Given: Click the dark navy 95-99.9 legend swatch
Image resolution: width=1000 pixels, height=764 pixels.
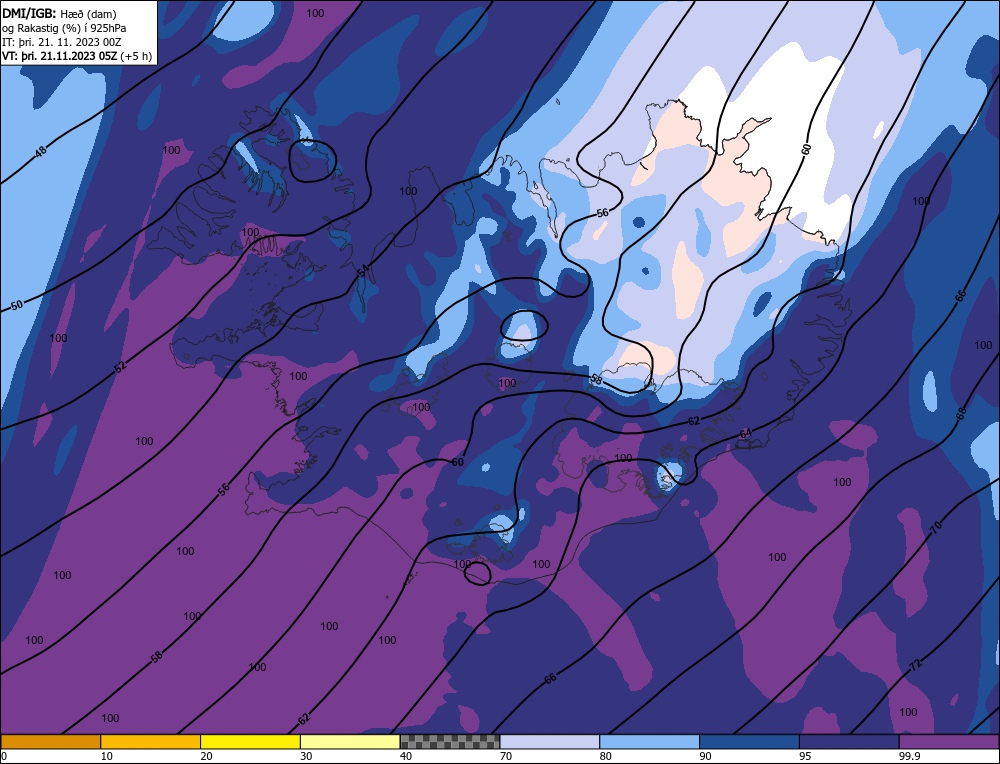Looking at the screenshot, I should click(x=849, y=741).
